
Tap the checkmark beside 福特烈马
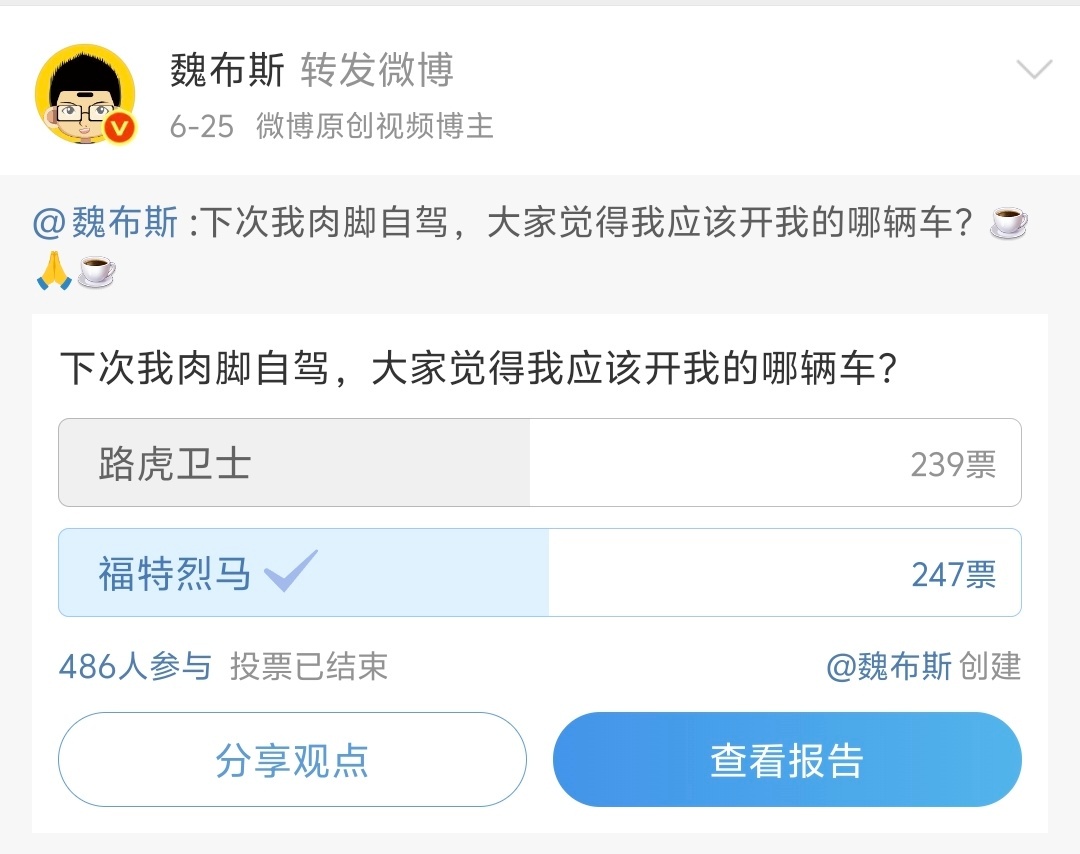point(291,571)
